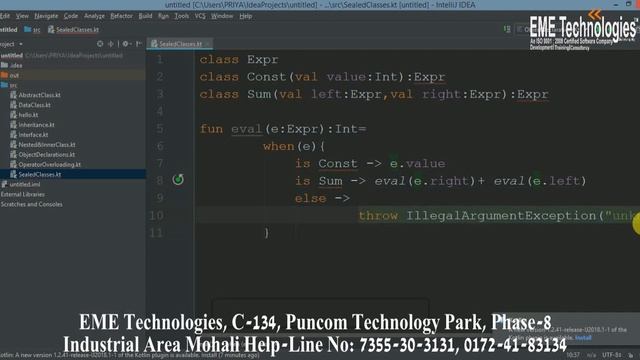Open the Navigate menu
Screen dimensions: 640x360
click(x=46, y=16)
